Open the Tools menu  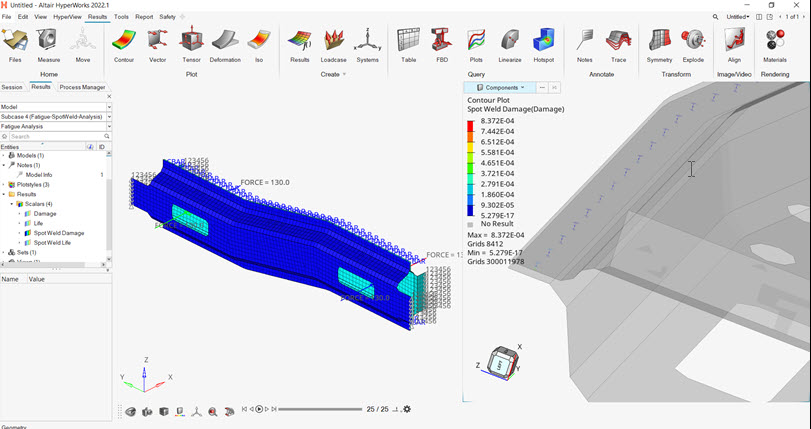pyautogui.click(x=121, y=17)
